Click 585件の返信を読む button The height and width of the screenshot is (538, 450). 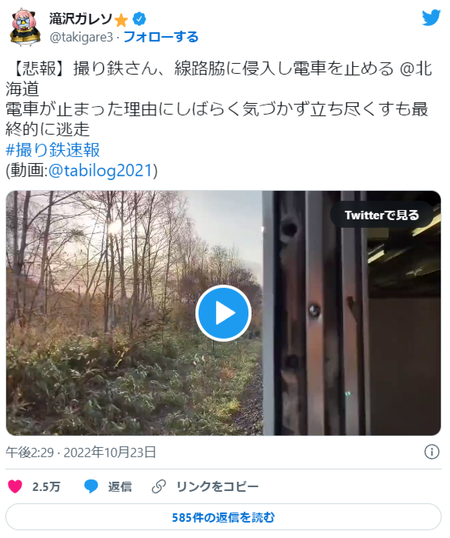[223, 517]
